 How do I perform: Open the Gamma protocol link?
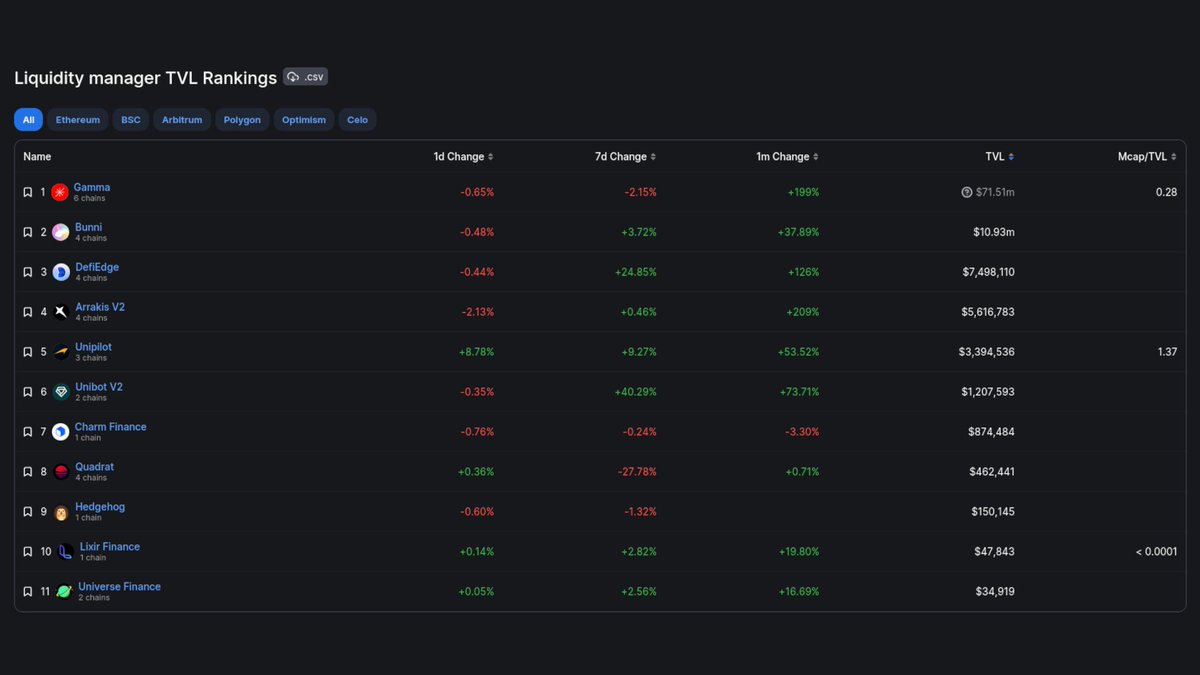tap(92, 187)
